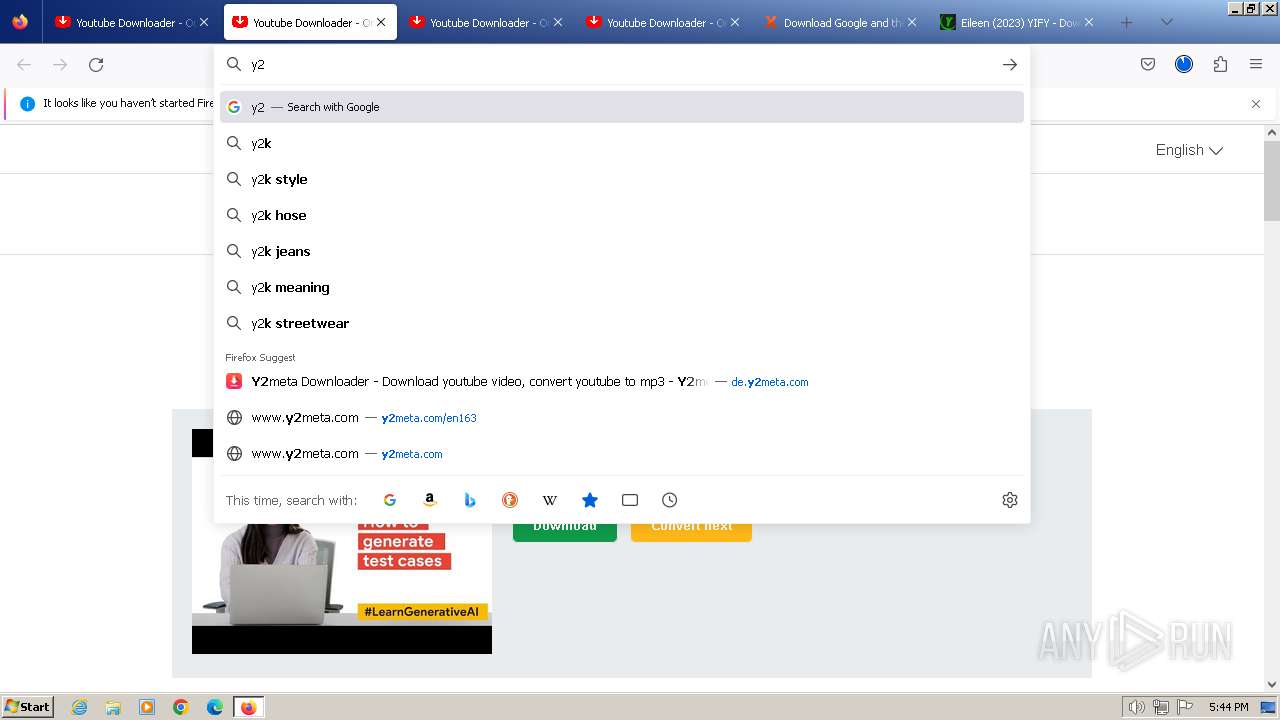Search this time with Google icon
Image resolution: width=1280 pixels, height=720 pixels.
(x=390, y=500)
